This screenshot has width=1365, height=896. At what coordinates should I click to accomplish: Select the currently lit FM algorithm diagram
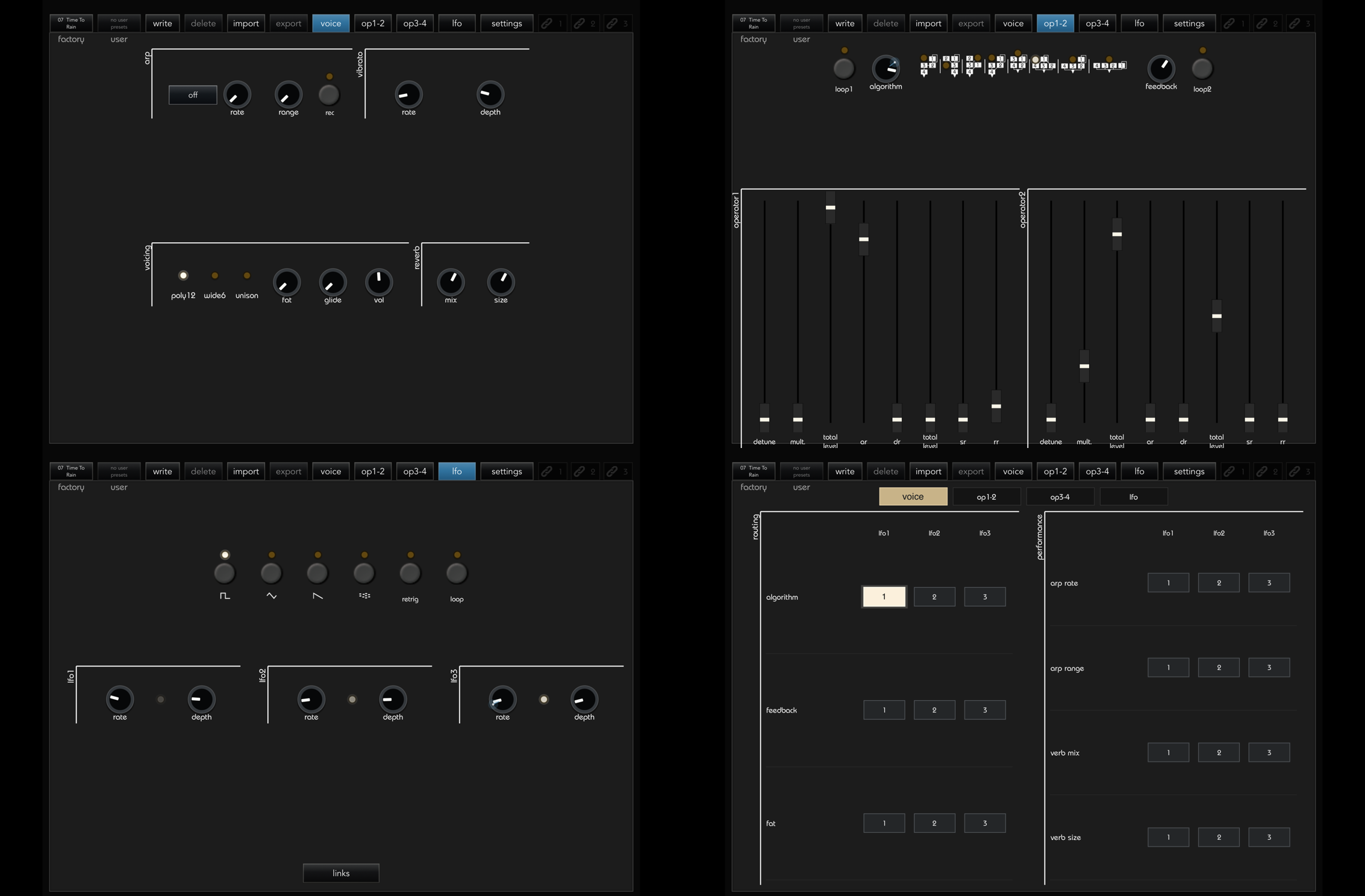tap(1043, 64)
